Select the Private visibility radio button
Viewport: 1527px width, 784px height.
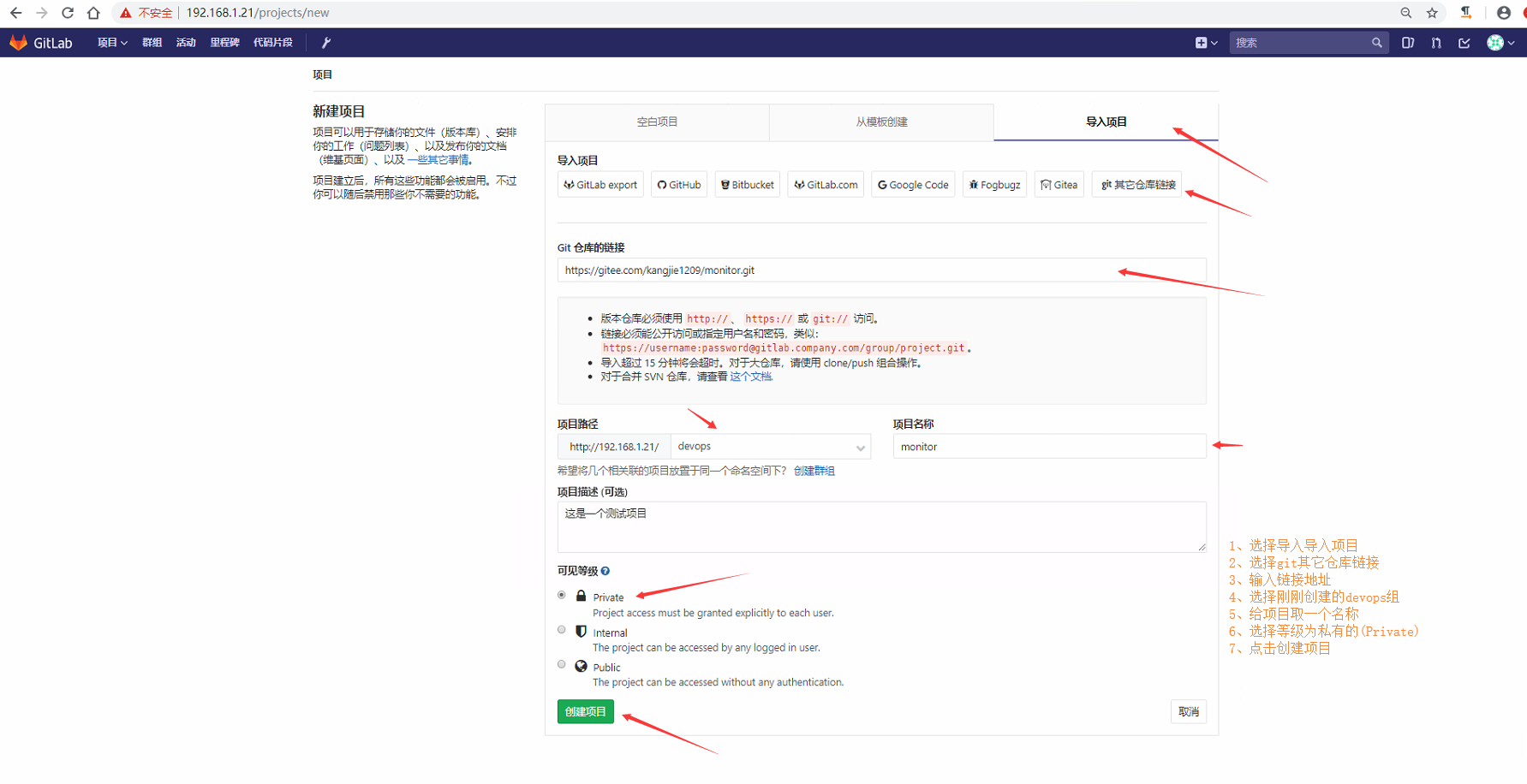(562, 595)
